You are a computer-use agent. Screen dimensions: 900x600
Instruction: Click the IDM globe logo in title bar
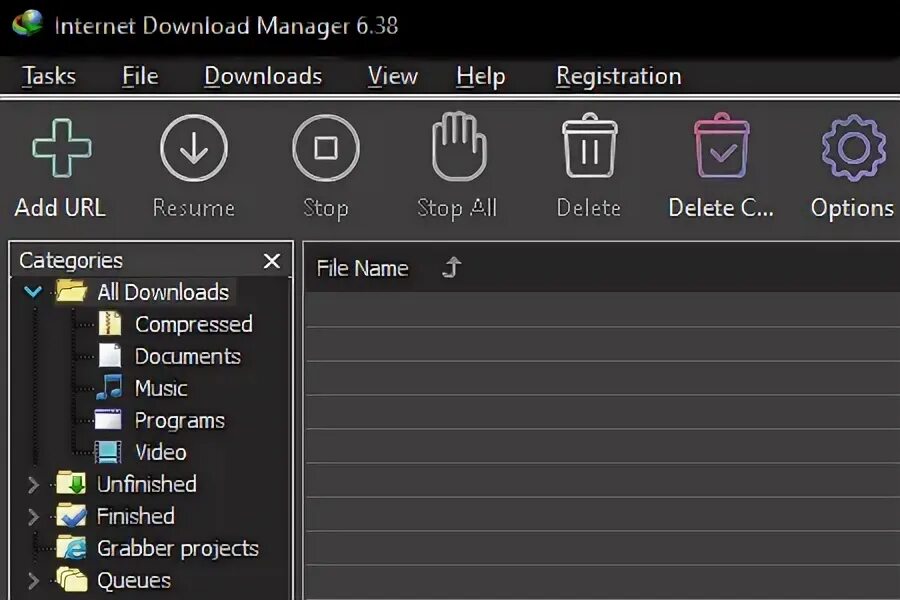(28, 24)
